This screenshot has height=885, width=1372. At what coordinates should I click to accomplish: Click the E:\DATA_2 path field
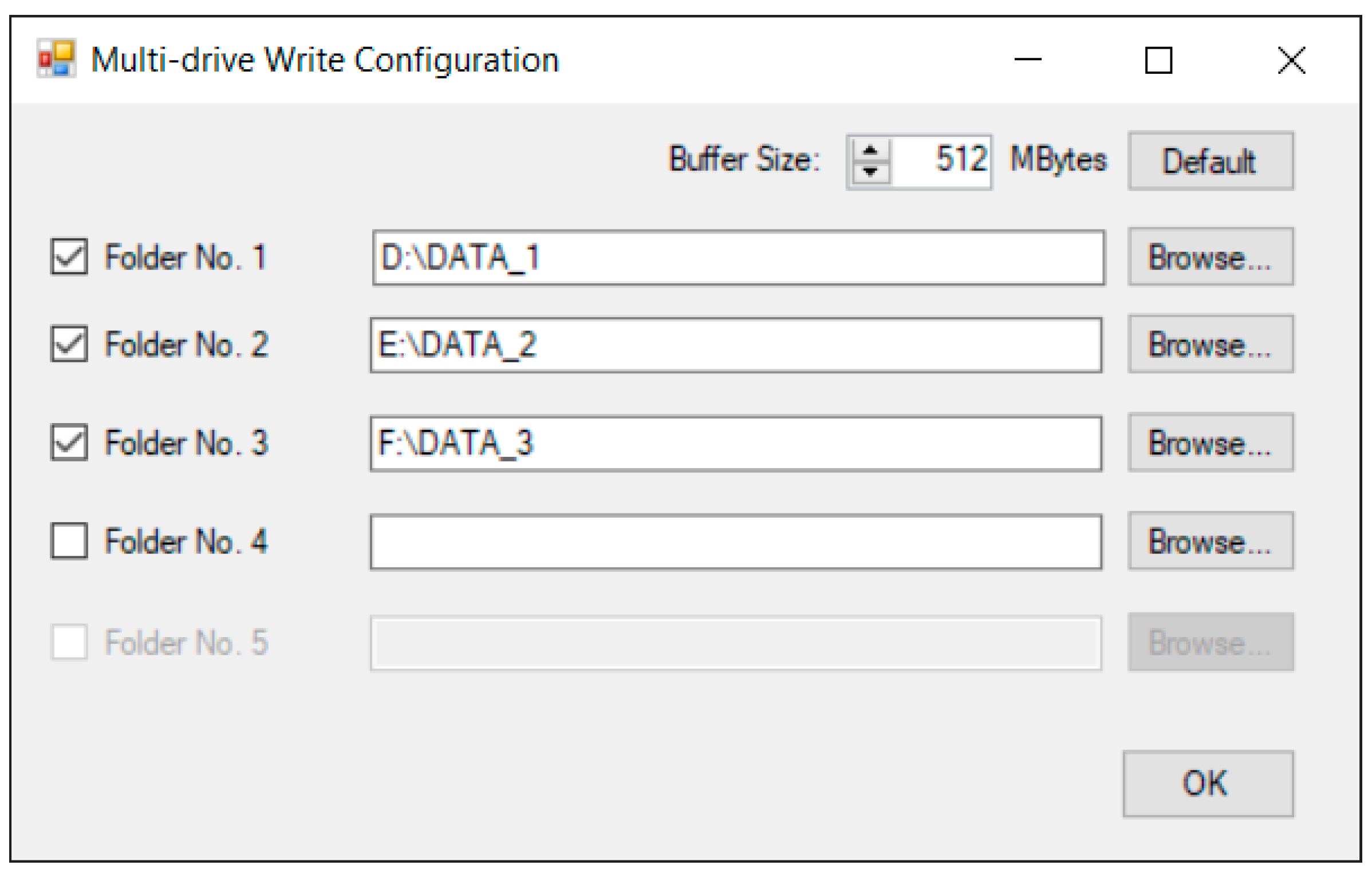tap(736, 345)
